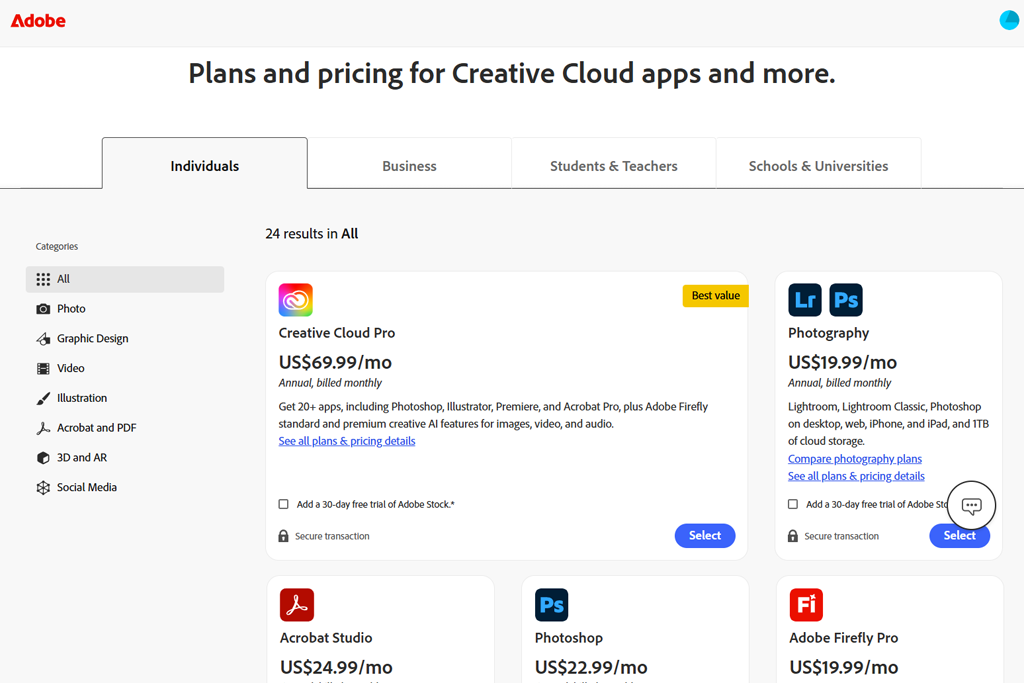Select the All category
Viewport: 1024px width, 683px height.
(x=125, y=279)
